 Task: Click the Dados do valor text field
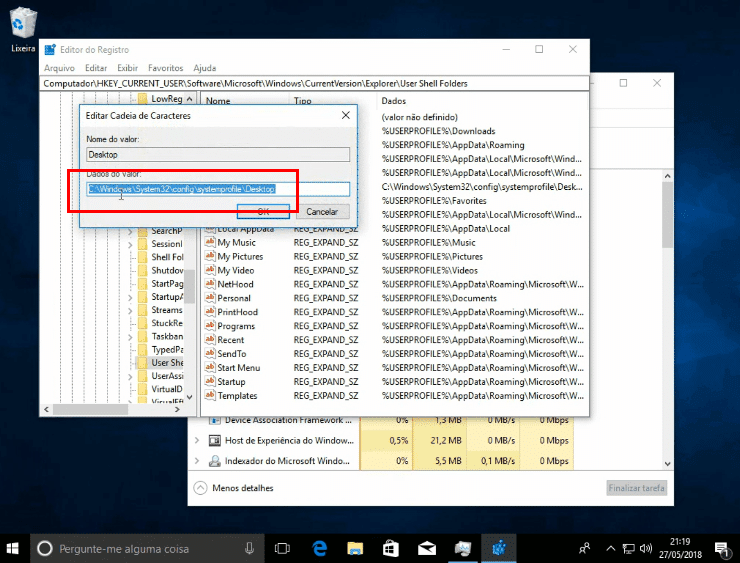click(x=218, y=189)
